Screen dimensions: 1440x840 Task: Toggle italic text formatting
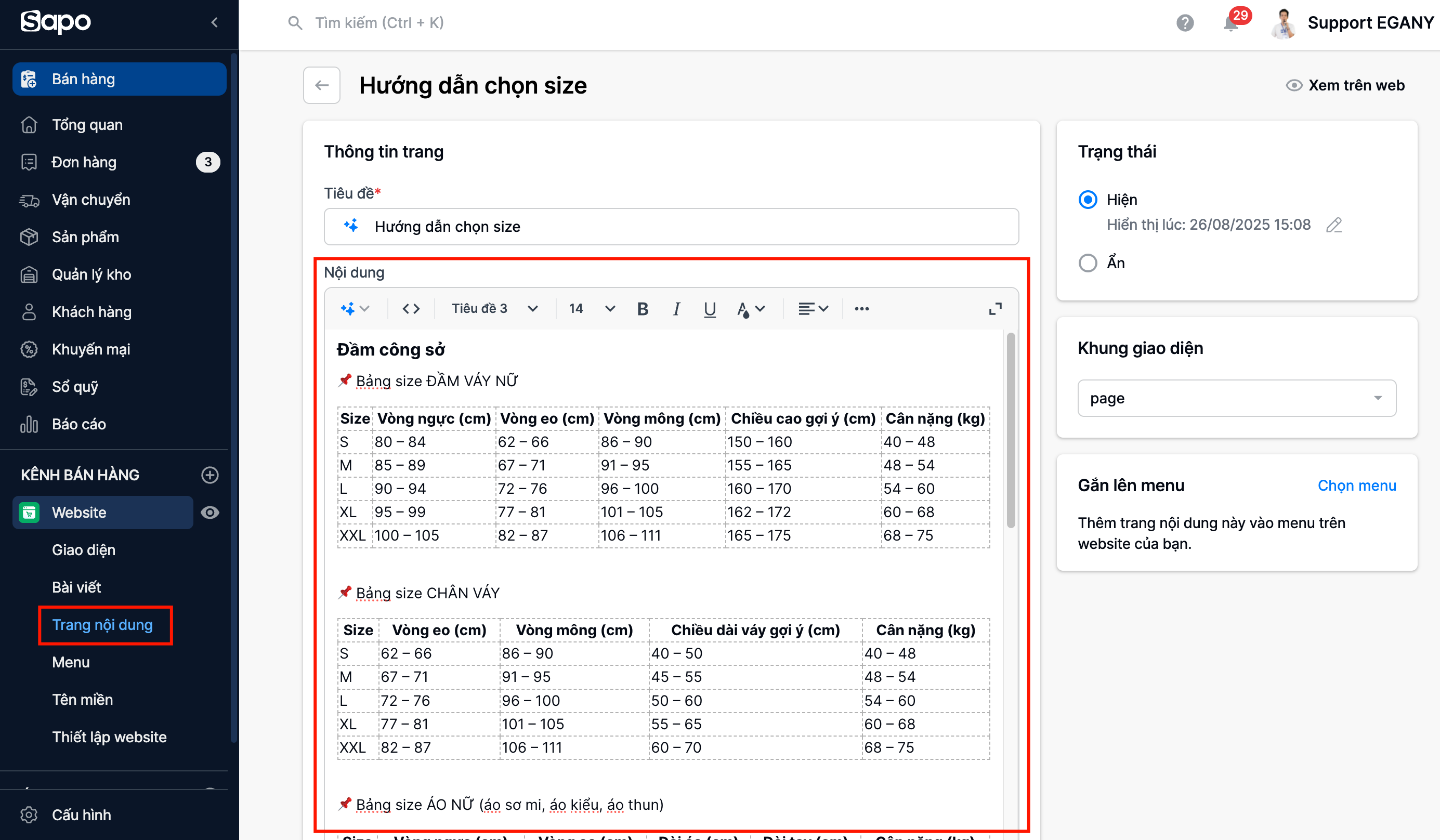[x=676, y=309]
